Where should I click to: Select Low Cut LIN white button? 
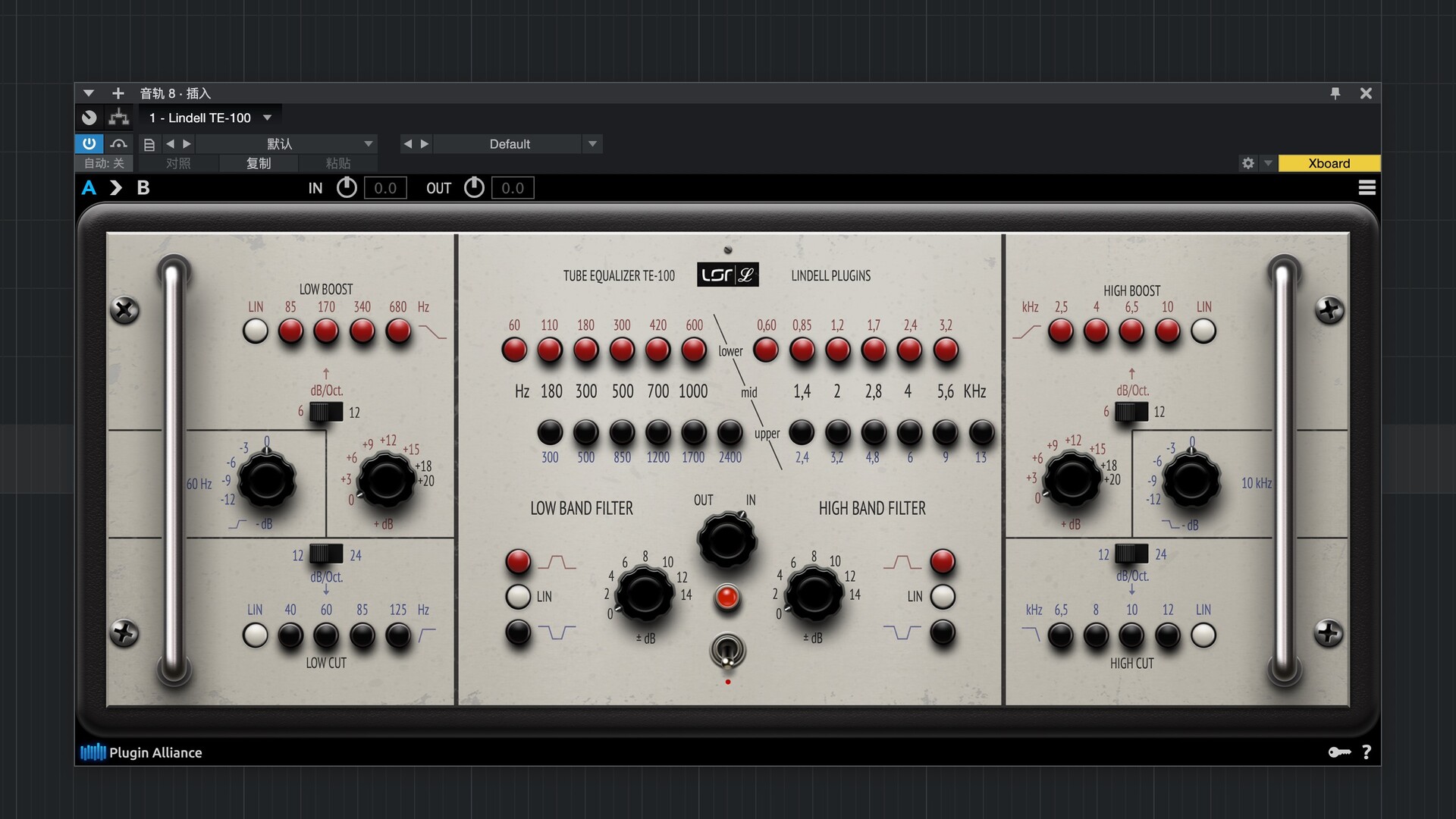[255, 635]
